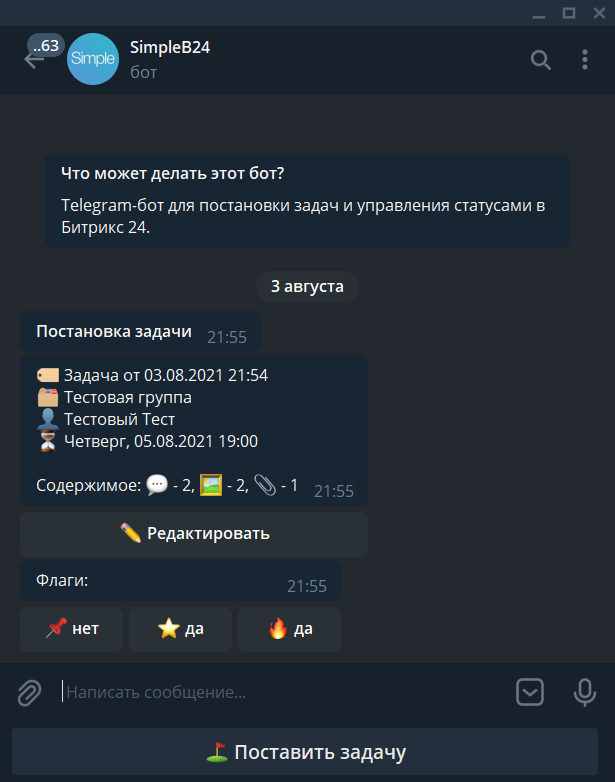
Task: Open the SimpleB24 chat title
Action: tap(170, 47)
